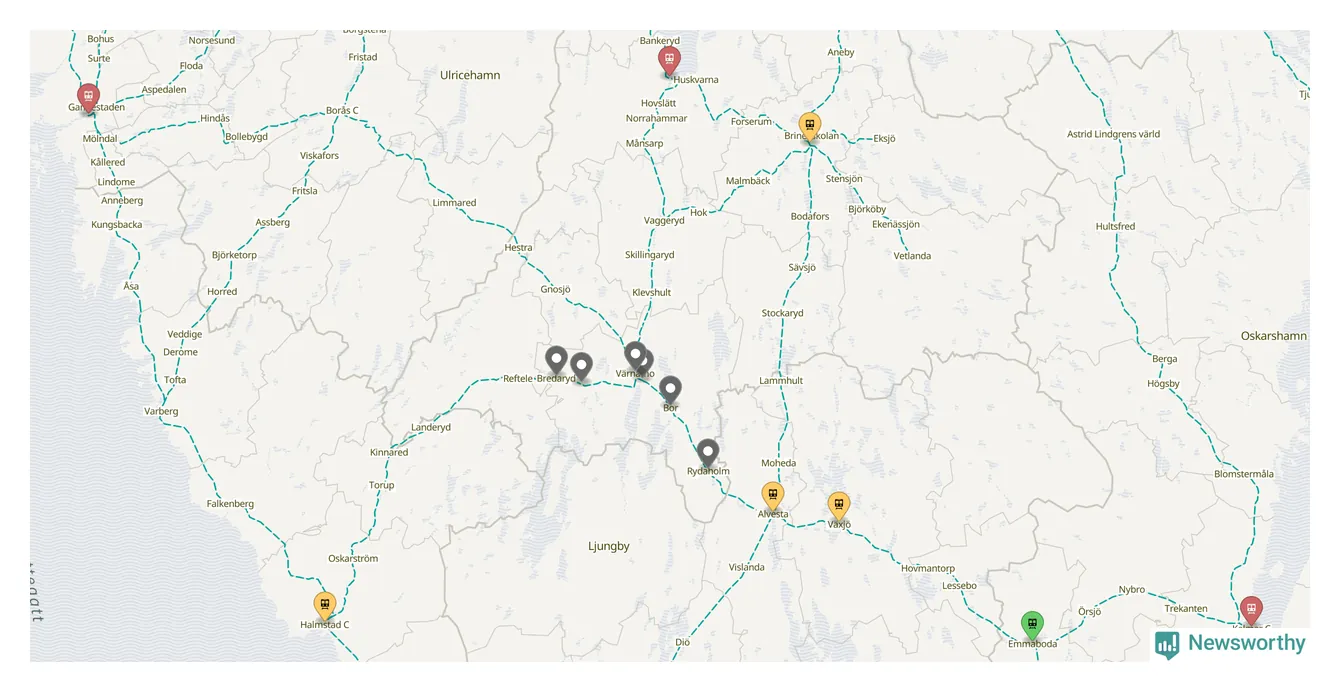Click the Varberg station label

coord(161,411)
